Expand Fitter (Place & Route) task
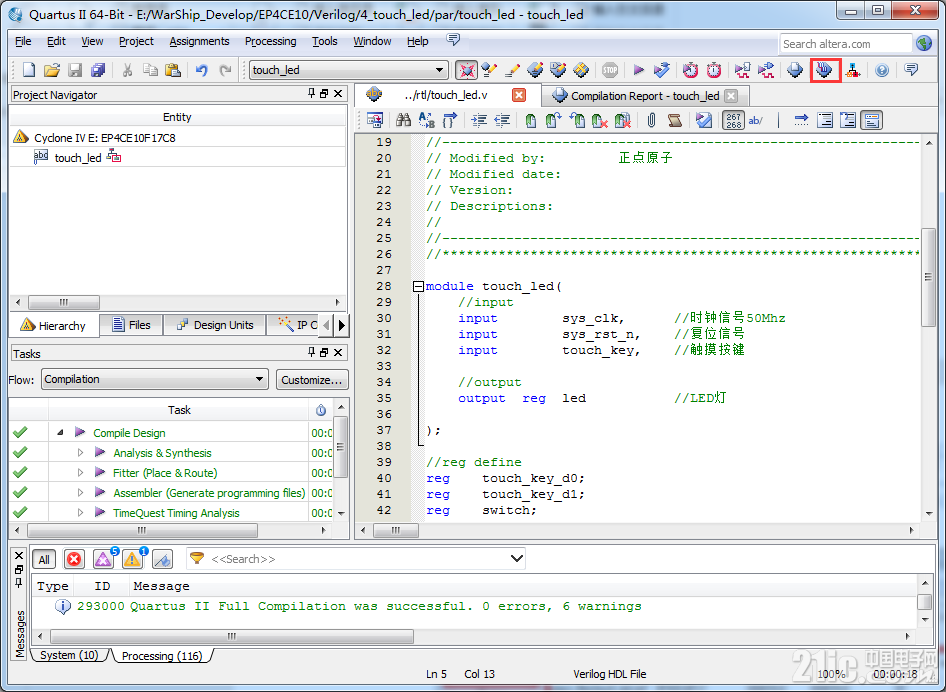 (80, 472)
